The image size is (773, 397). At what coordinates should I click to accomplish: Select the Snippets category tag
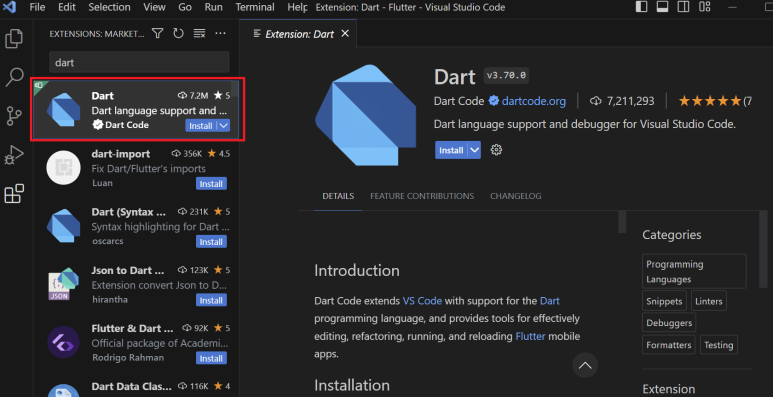pos(665,301)
